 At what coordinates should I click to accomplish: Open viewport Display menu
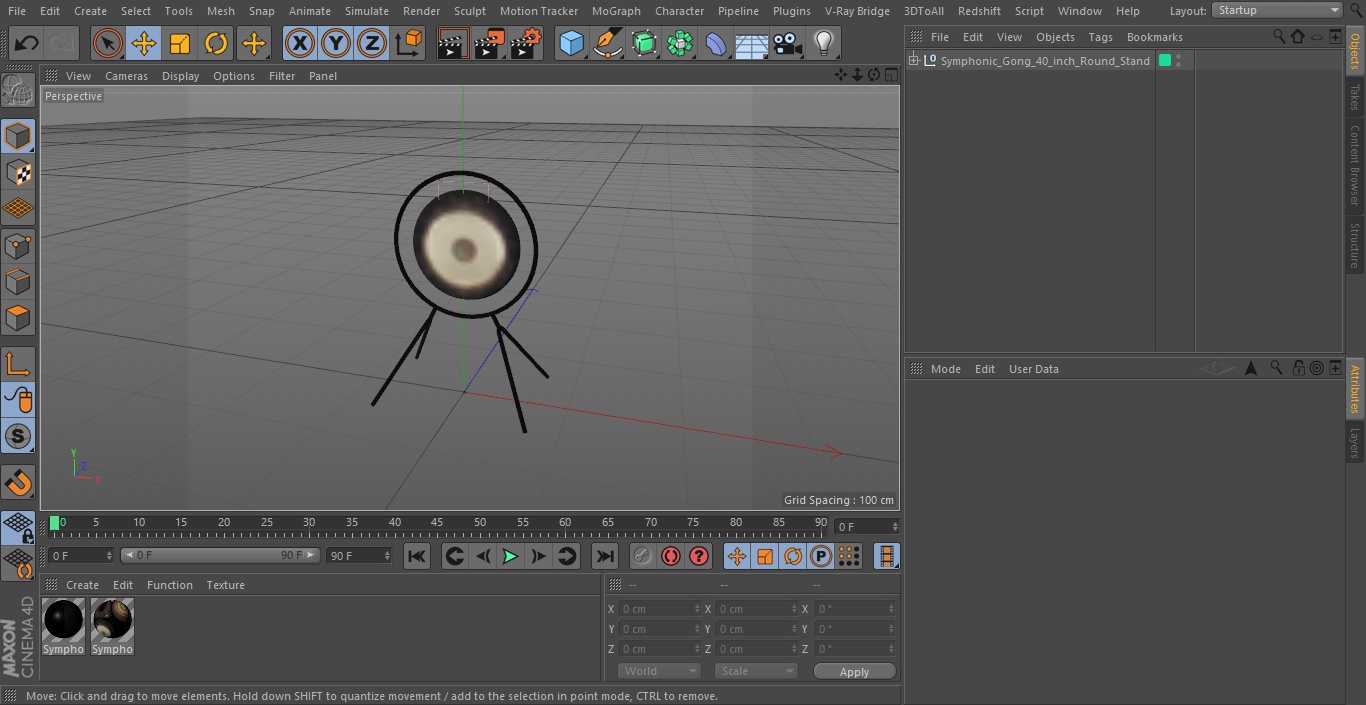181,76
